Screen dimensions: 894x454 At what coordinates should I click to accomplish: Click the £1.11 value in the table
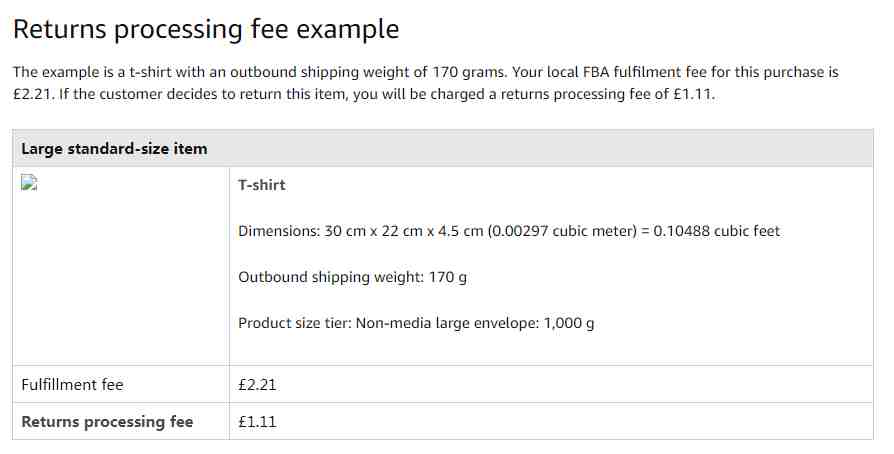click(257, 422)
